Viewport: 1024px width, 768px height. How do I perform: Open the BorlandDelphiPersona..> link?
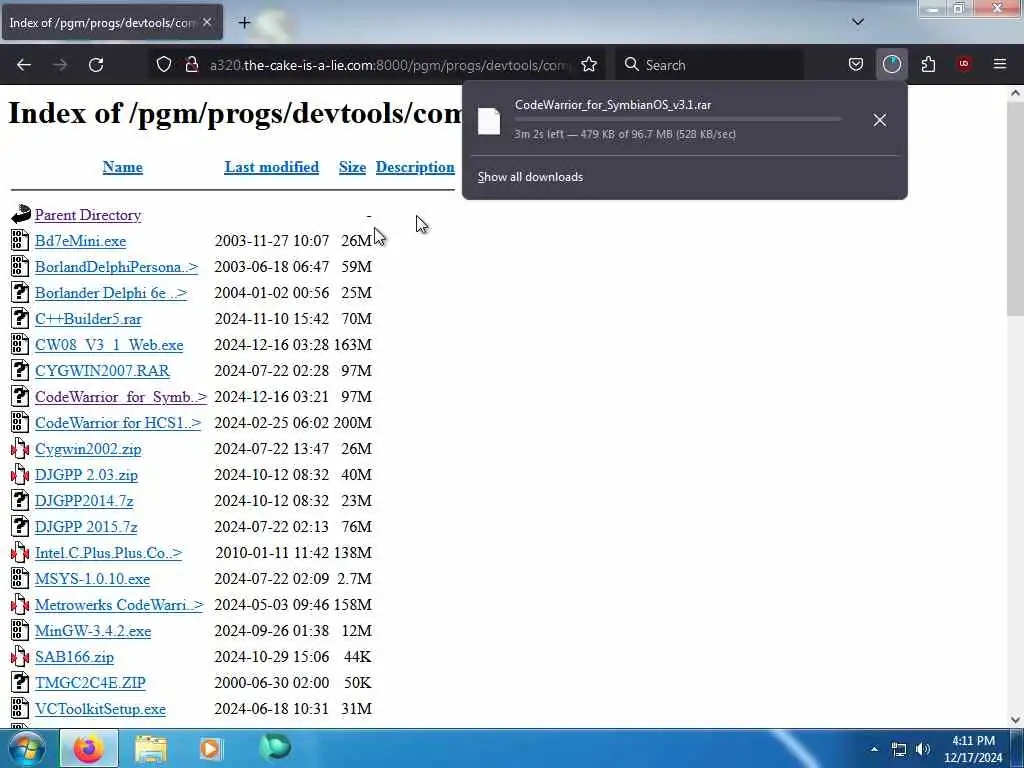116,267
